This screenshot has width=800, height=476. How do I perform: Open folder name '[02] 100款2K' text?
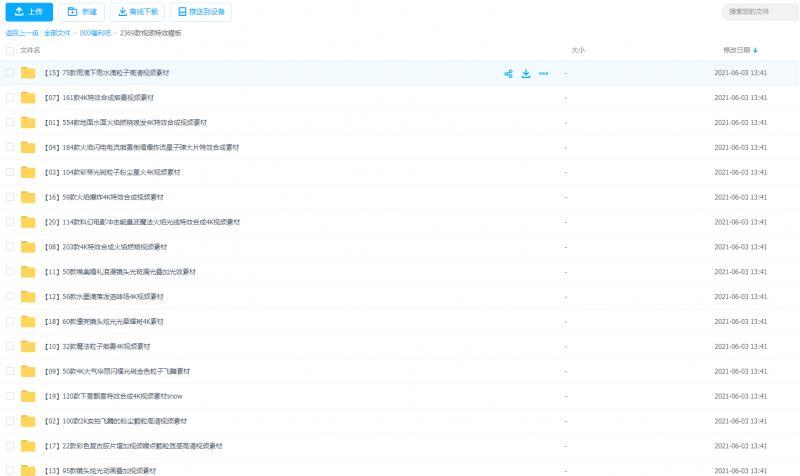(x=115, y=421)
